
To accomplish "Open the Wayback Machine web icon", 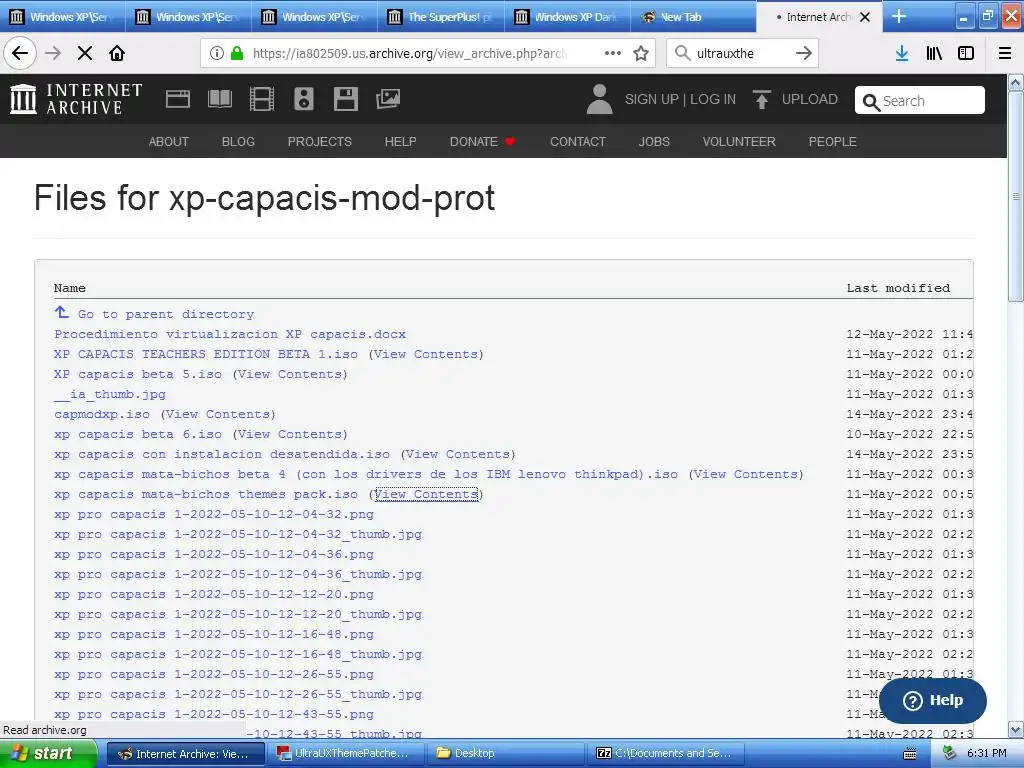I will click(178, 99).
